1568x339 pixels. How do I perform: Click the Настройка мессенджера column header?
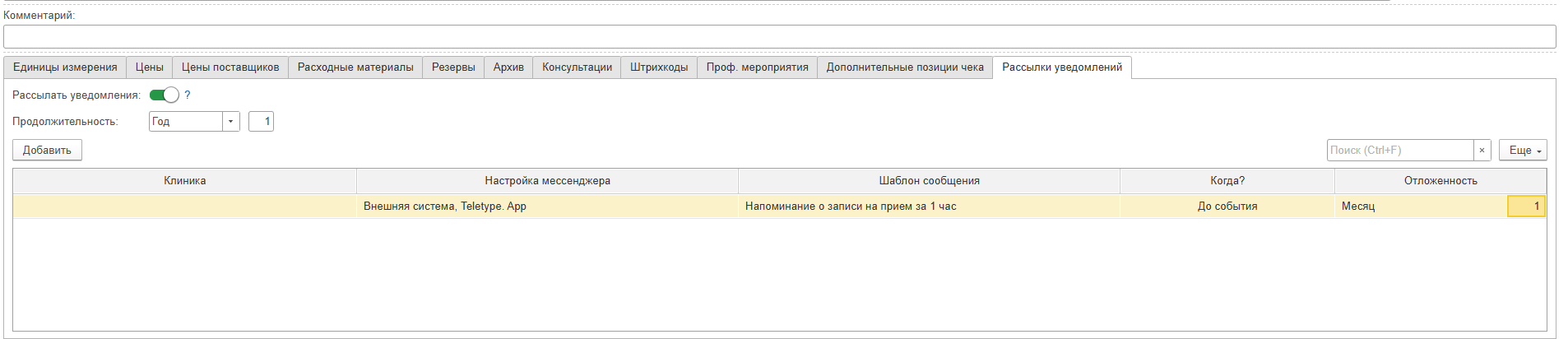click(547, 181)
